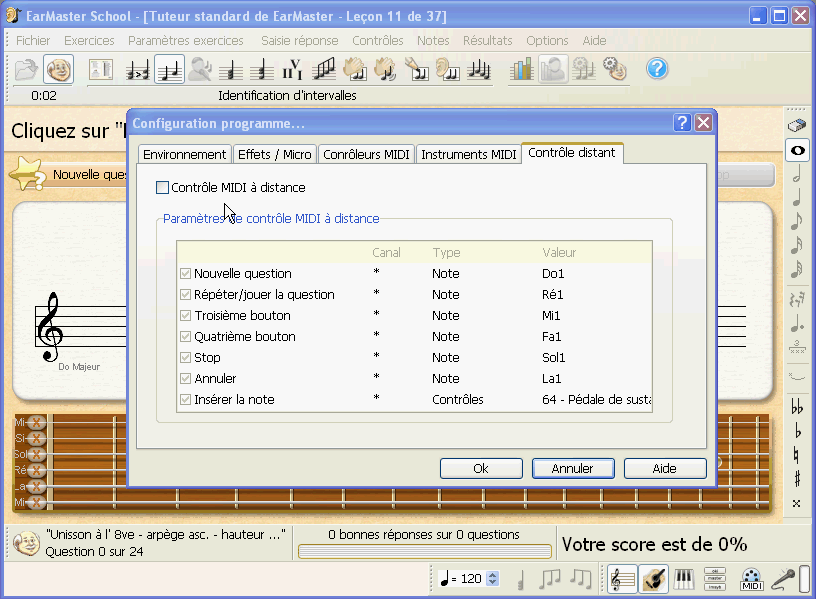This screenshot has height=599, width=816.
Task: Toggle Troisième bouton checkbox
Action: click(x=185, y=315)
